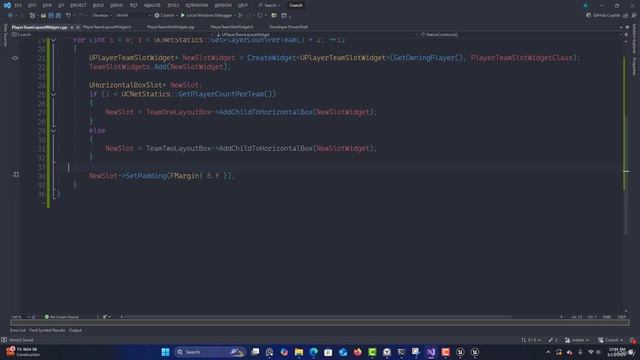Viewport: 640px width, 360px height.
Task: Open the Crunch project scope dropdown
Action: (112, 35)
